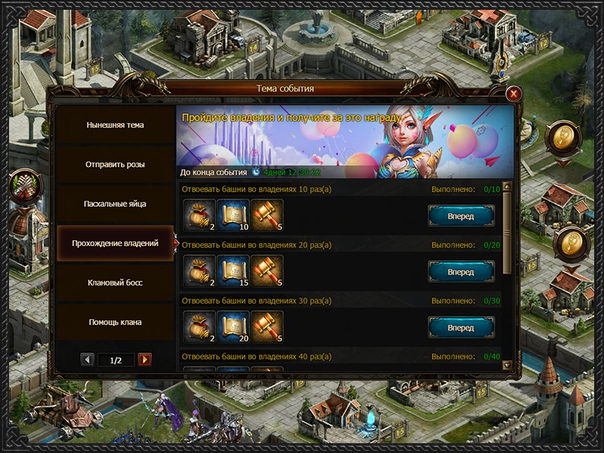604x453 pixels.
Task: Click the scroll reward icon labeled 20
Action: 233,327
